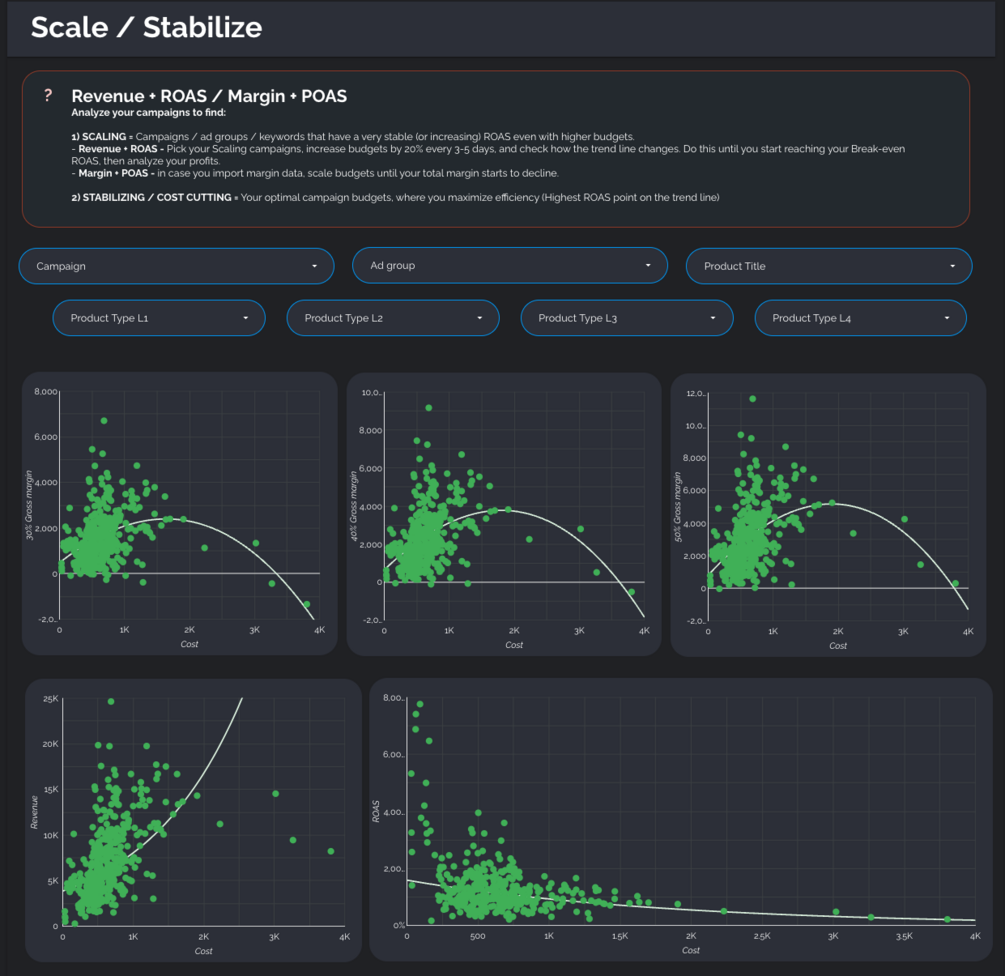This screenshot has width=1005, height=976.
Task: Click the "1) SCALING" label text
Action: tap(99, 136)
